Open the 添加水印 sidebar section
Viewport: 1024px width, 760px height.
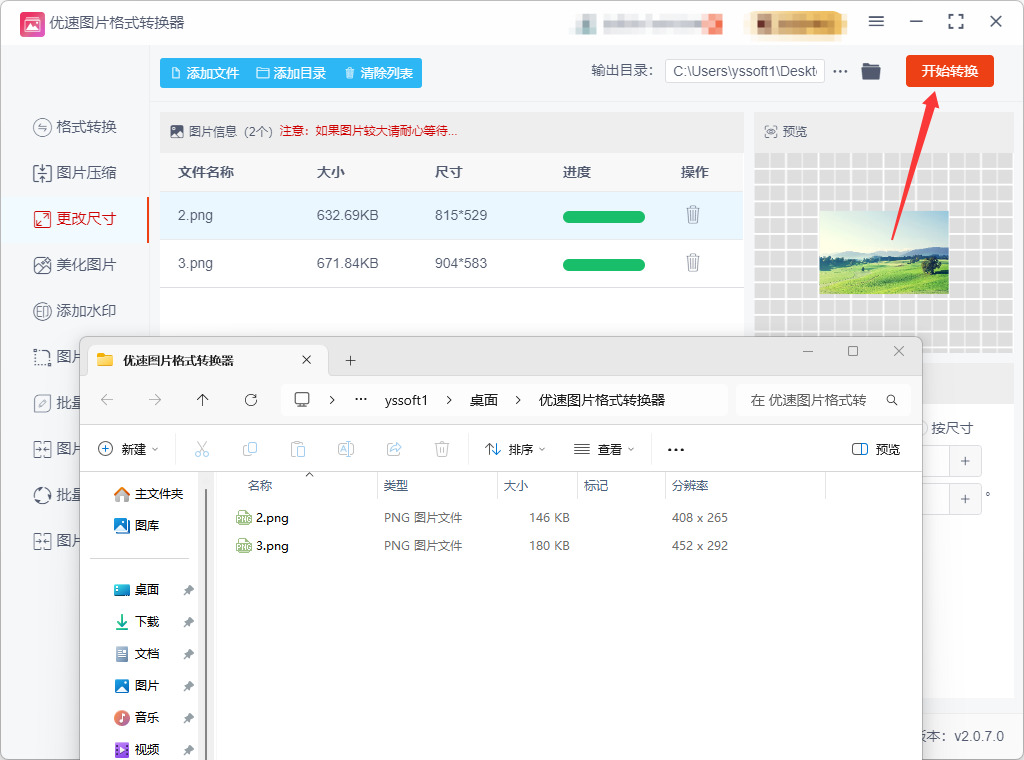point(75,311)
